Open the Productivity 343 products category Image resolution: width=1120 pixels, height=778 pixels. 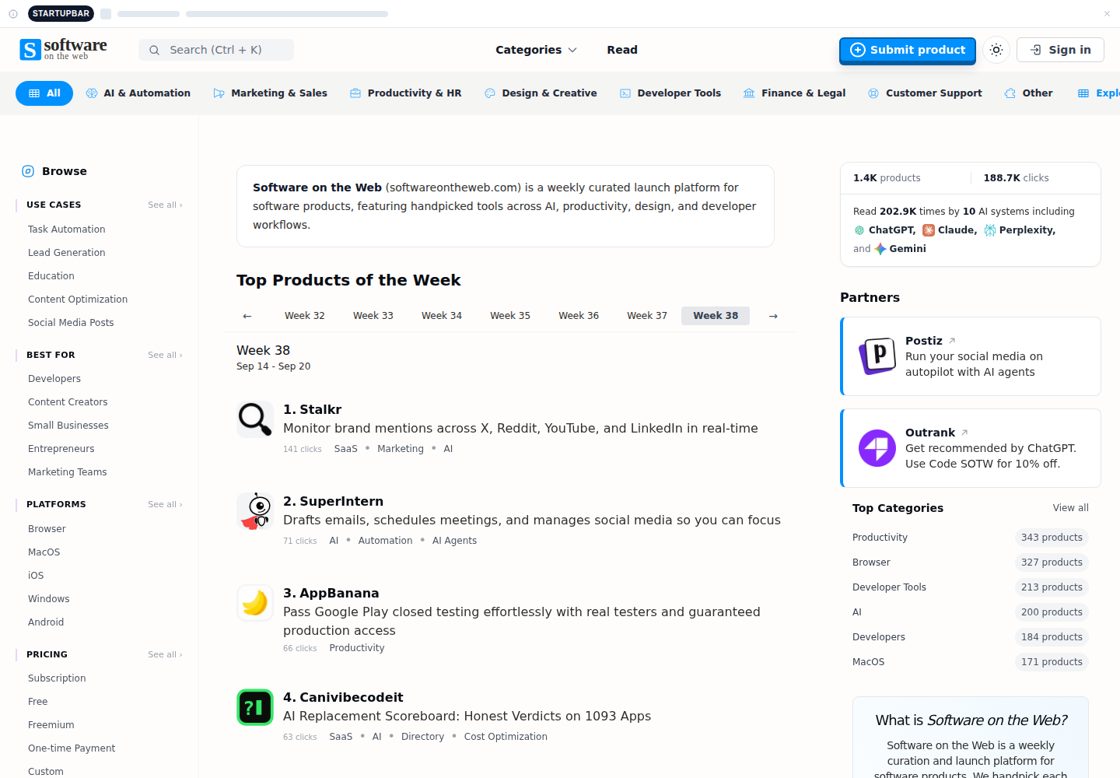(970, 537)
